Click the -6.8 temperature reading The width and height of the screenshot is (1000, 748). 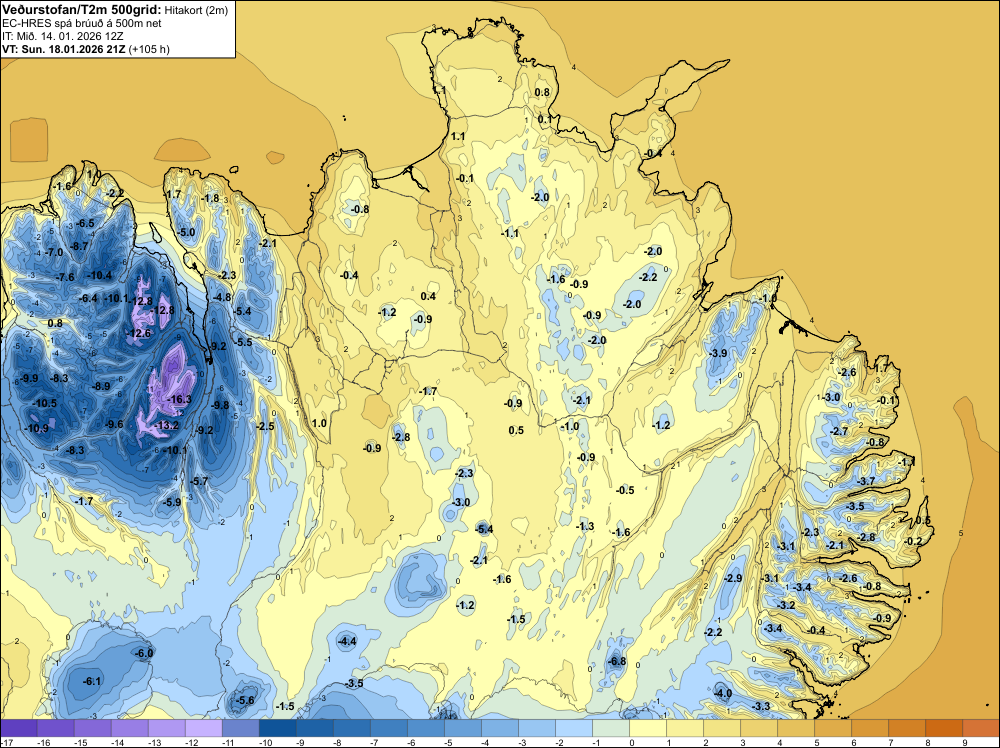tap(617, 661)
